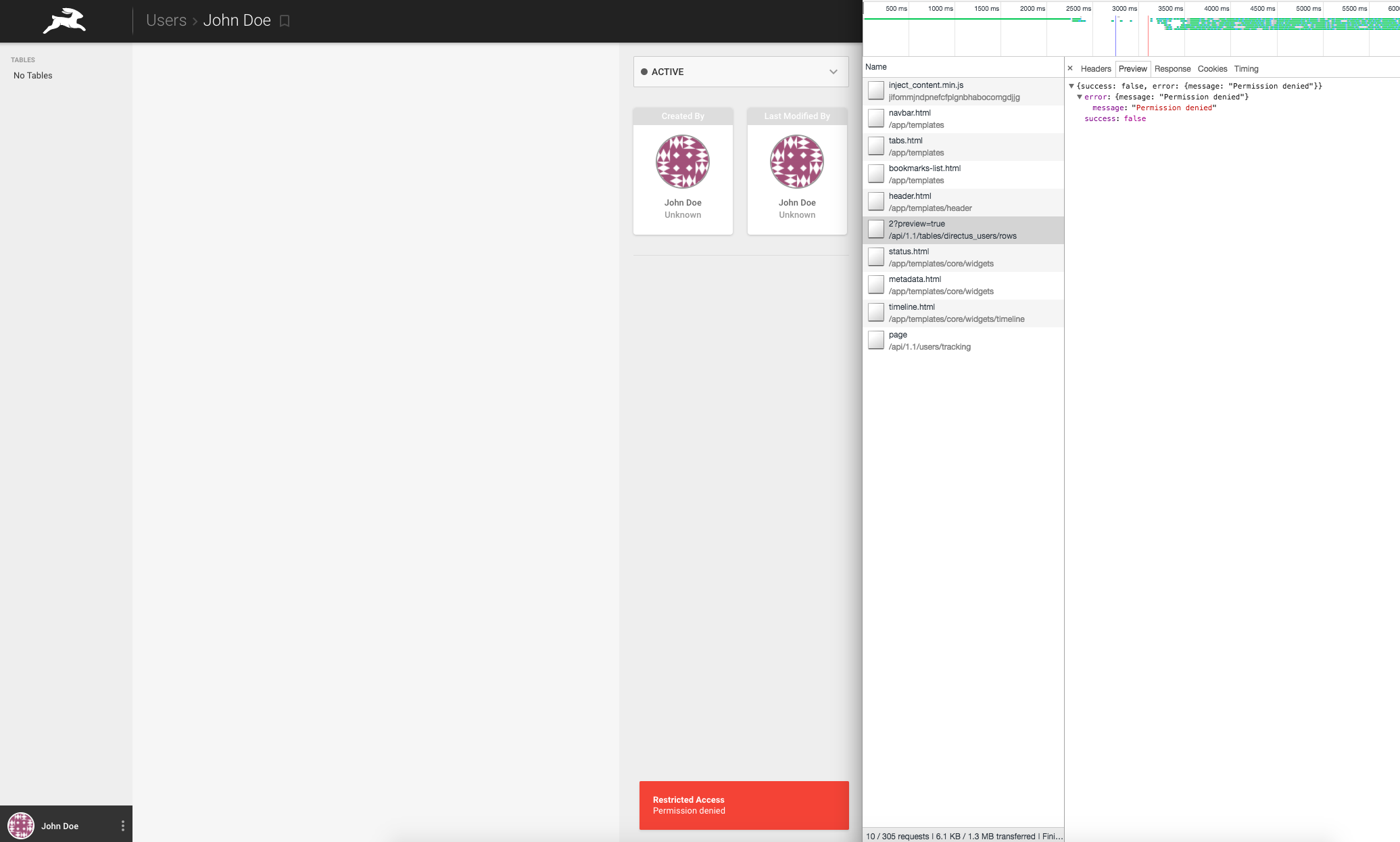Collapse the error object in preview
The width and height of the screenshot is (1400, 842).
click(1080, 97)
